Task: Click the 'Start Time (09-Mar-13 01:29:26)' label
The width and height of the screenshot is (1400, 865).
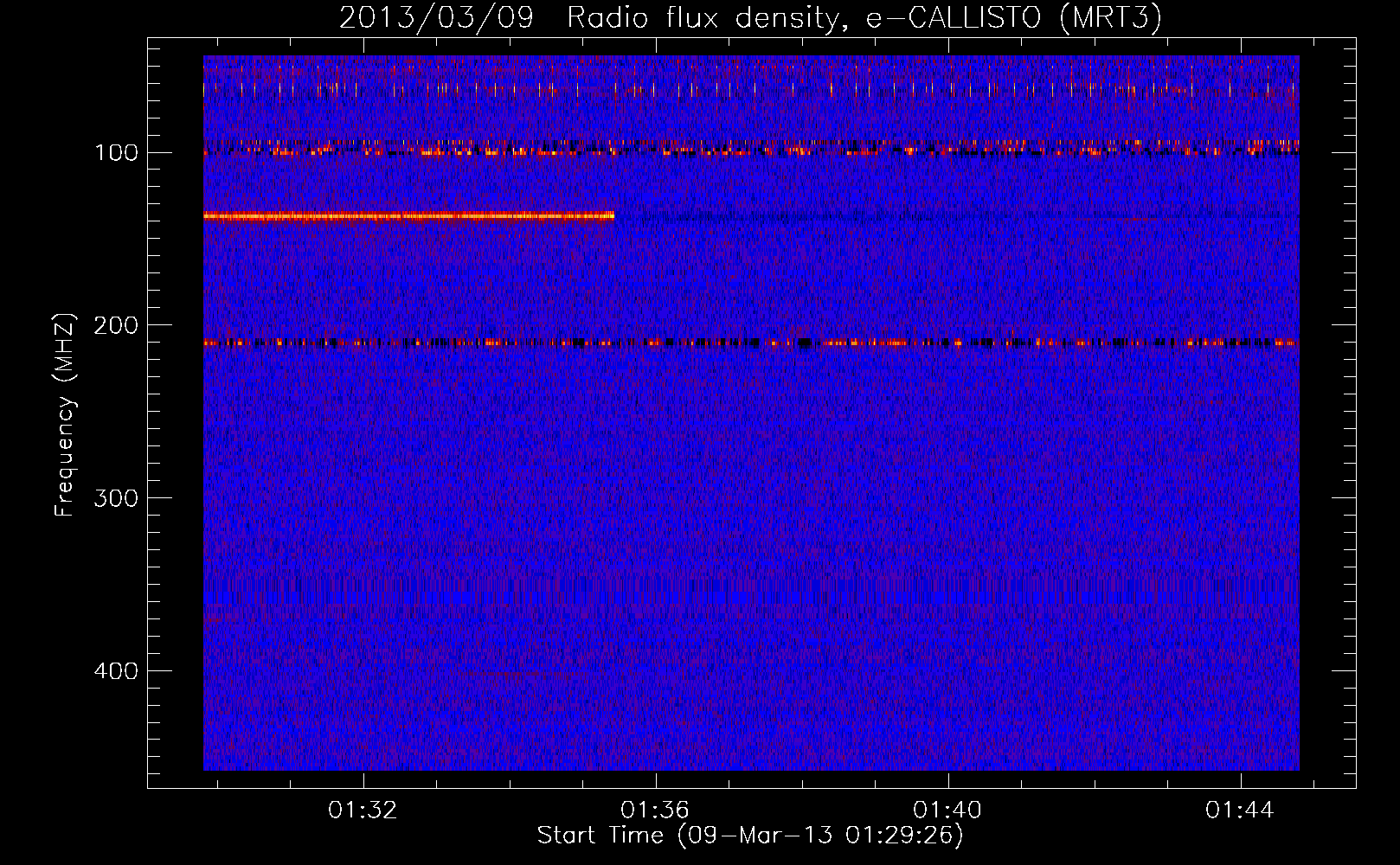Action: click(750, 836)
